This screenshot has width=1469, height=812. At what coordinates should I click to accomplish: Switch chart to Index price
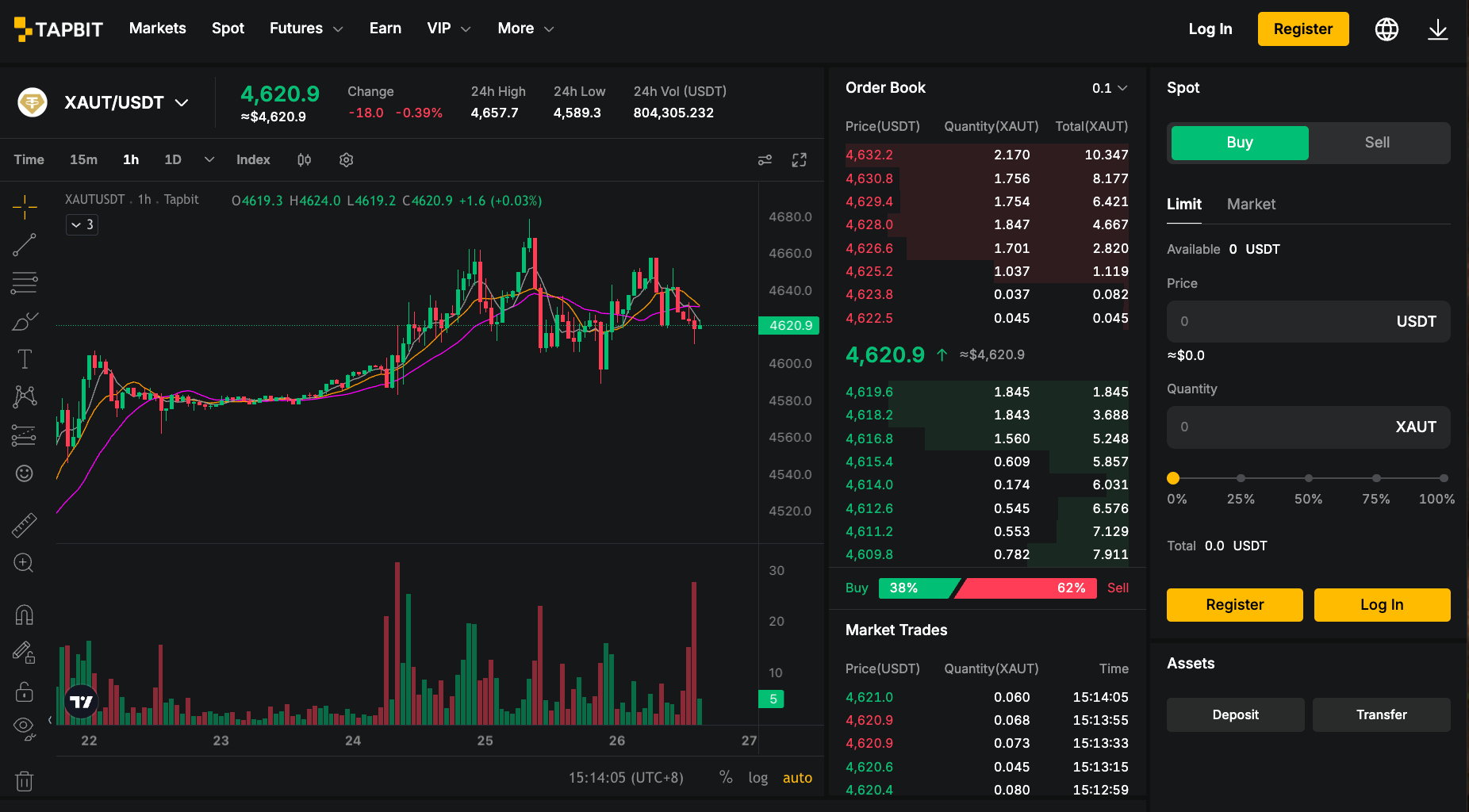click(x=253, y=160)
